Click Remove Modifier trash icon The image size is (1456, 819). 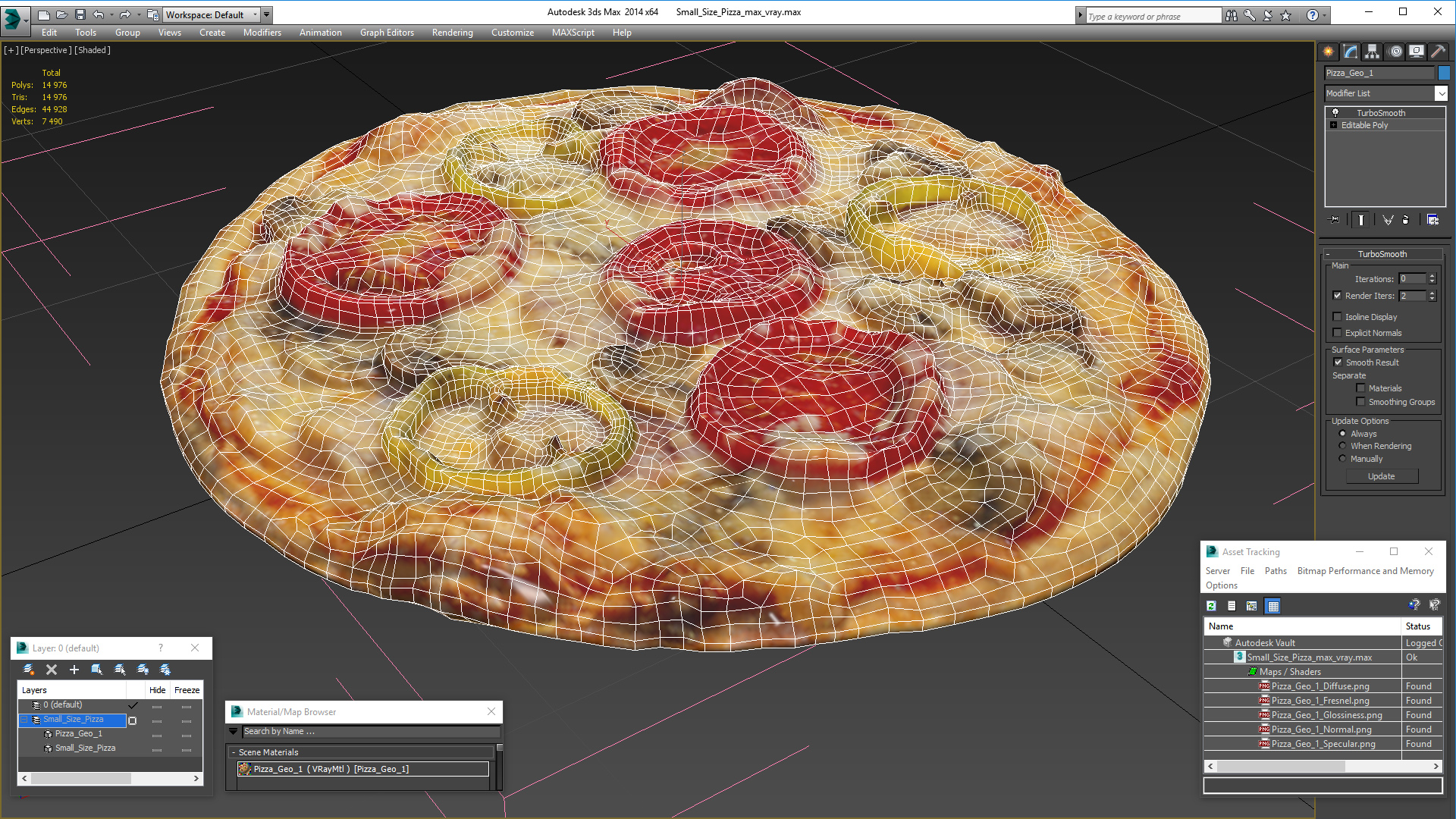(x=1406, y=220)
